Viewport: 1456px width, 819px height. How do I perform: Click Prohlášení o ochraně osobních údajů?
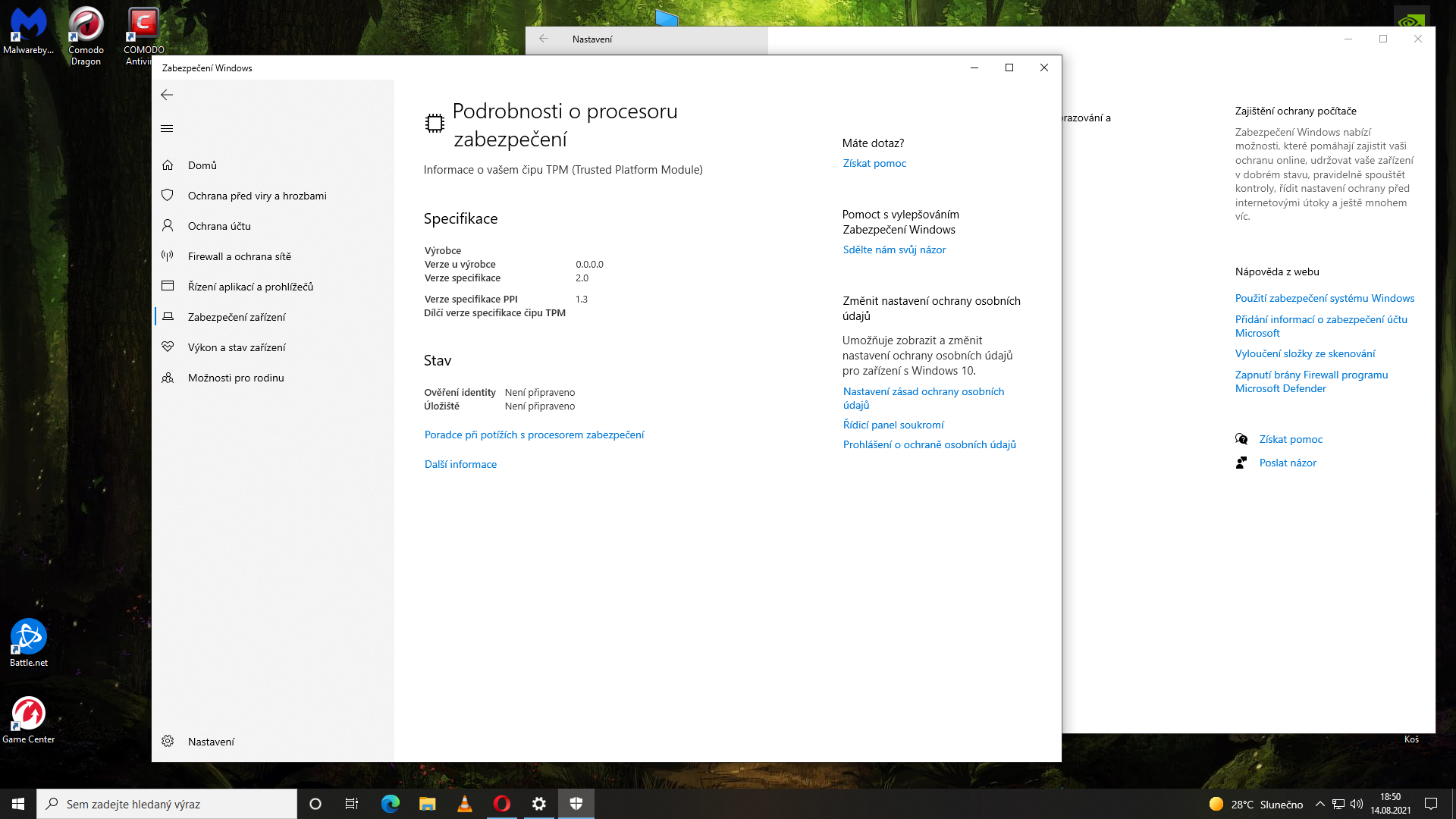(x=929, y=444)
